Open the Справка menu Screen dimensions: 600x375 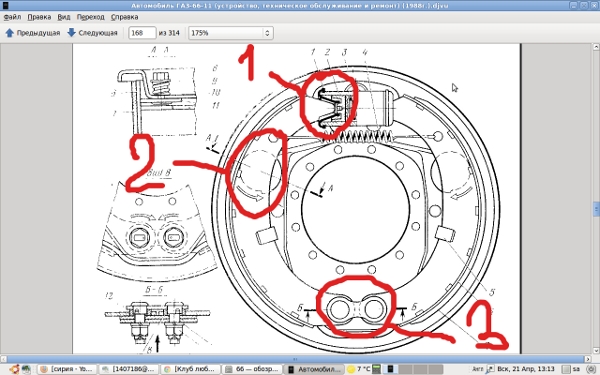click(124, 17)
